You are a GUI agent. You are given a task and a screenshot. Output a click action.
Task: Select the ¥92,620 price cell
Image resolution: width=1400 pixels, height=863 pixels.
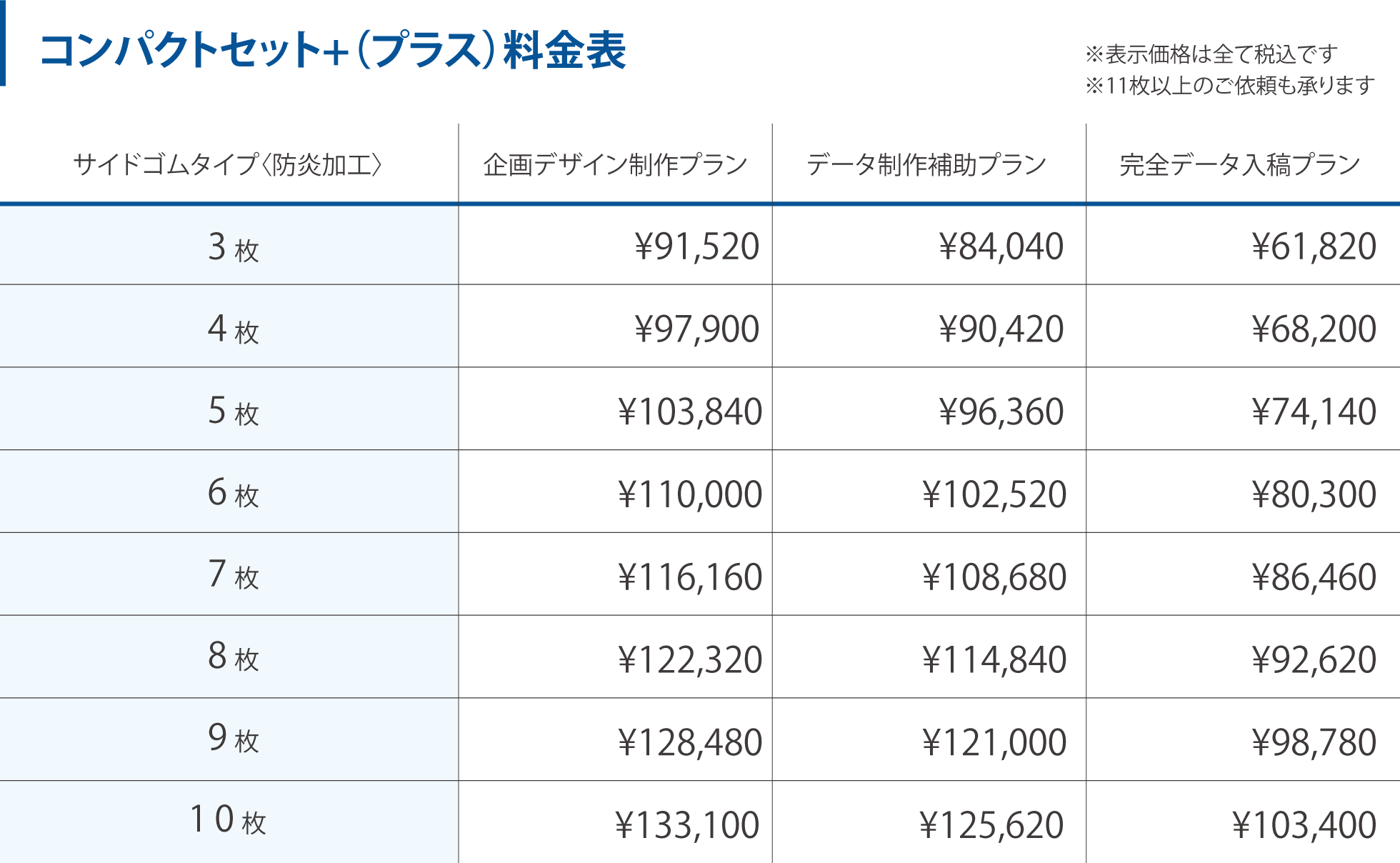1314,659
